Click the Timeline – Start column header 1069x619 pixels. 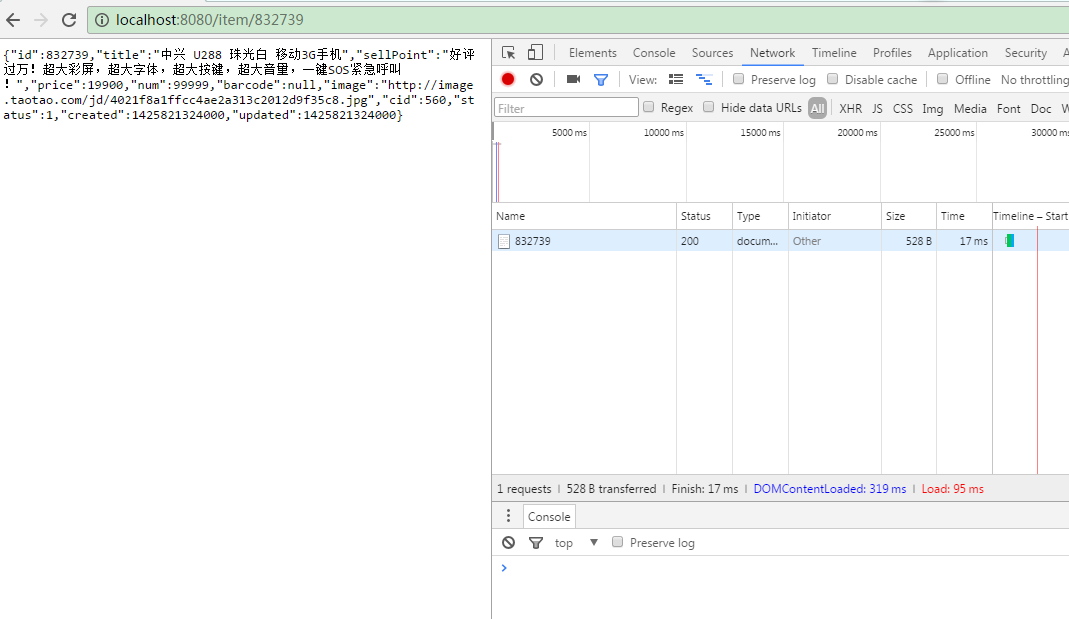(x=1031, y=216)
